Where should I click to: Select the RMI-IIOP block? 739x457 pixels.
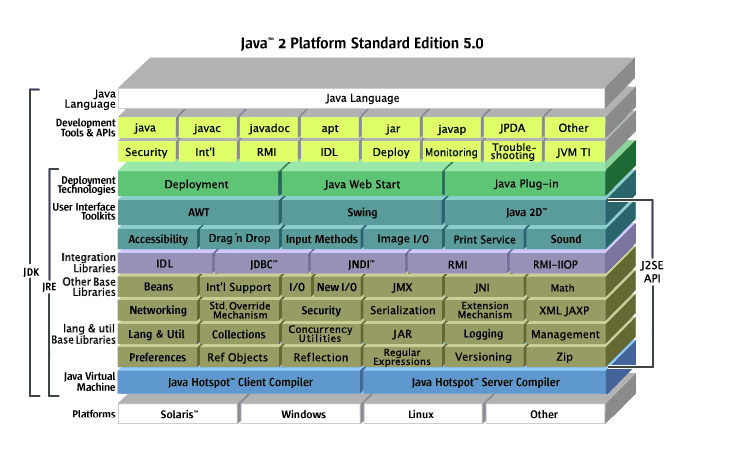tap(557, 264)
